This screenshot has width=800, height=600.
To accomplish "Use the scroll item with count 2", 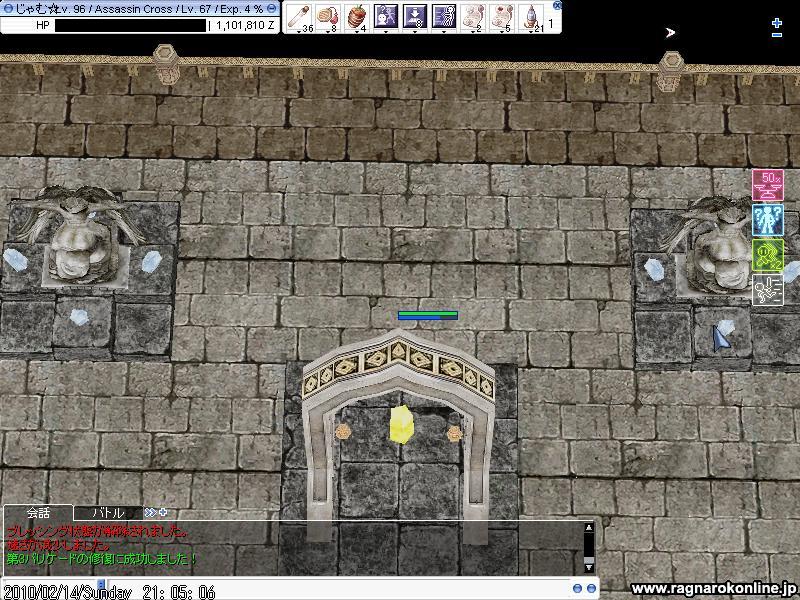I will click(x=473, y=17).
